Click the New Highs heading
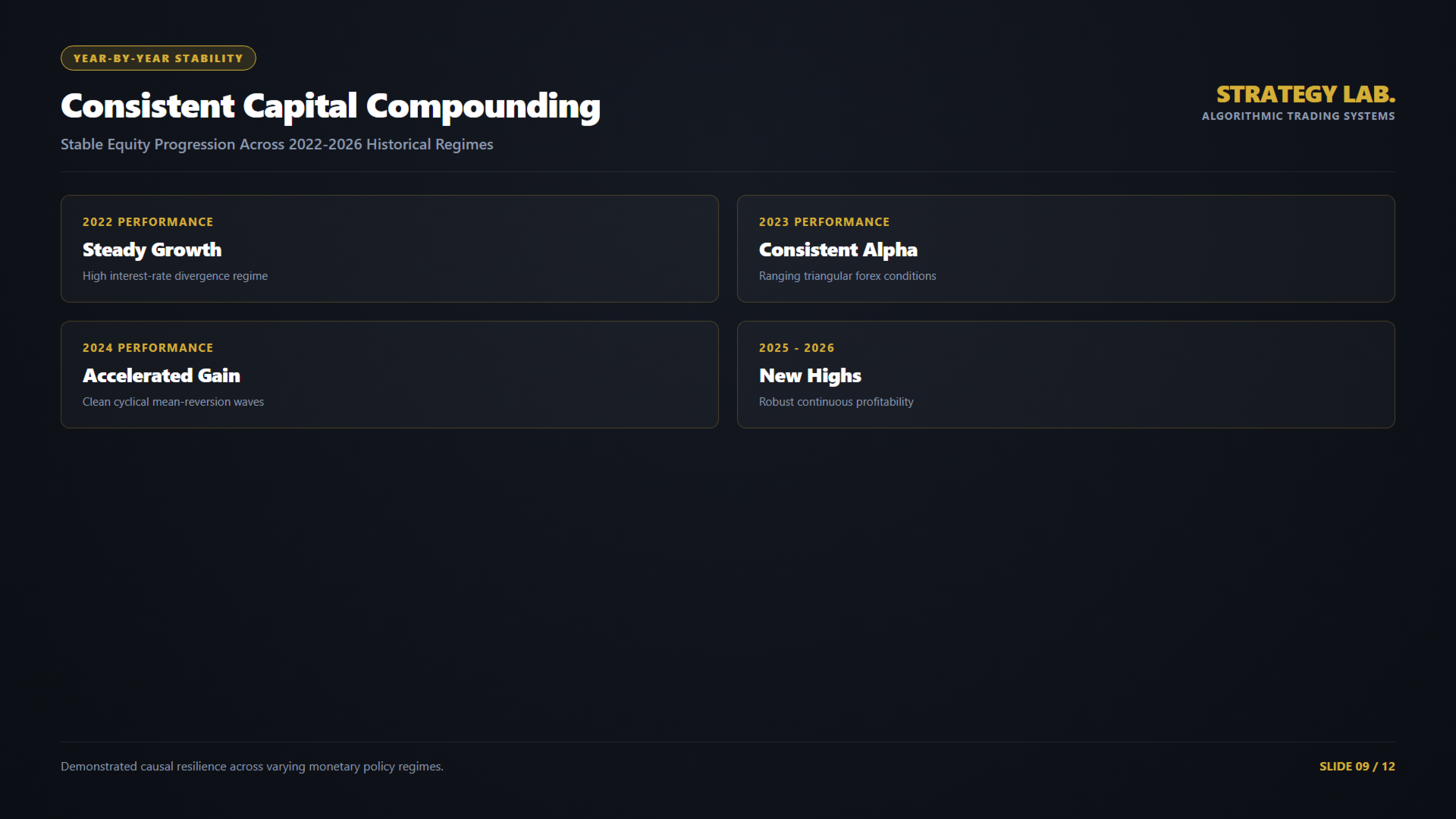 pos(810,375)
